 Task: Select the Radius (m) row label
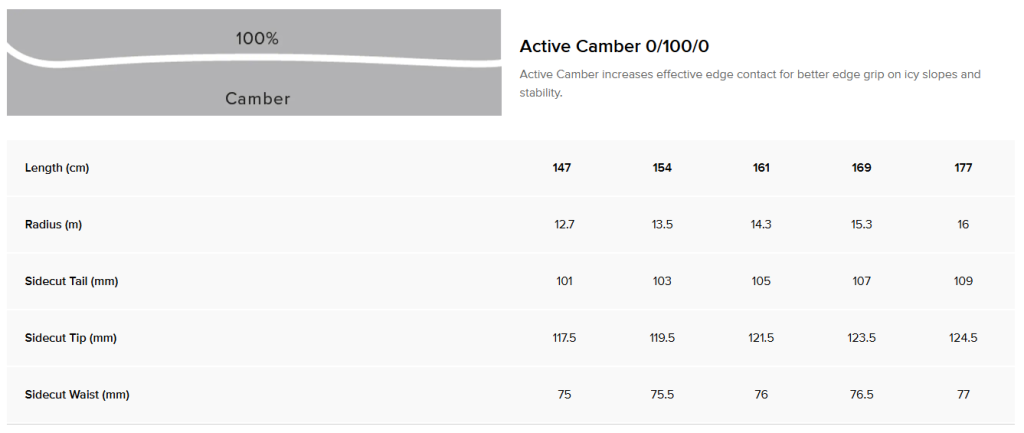coord(53,224)
